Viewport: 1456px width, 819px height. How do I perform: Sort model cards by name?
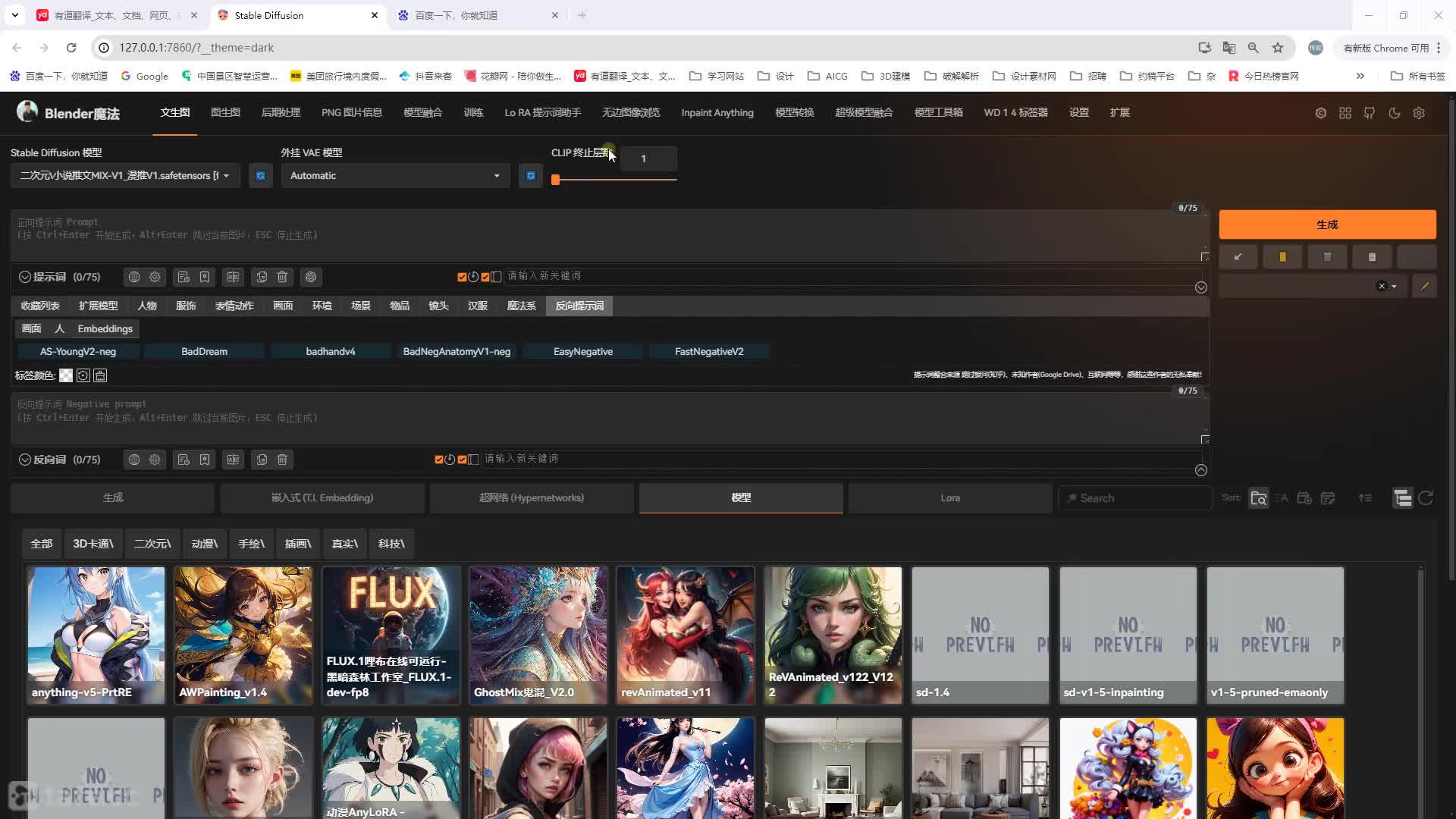point(1282,499)
